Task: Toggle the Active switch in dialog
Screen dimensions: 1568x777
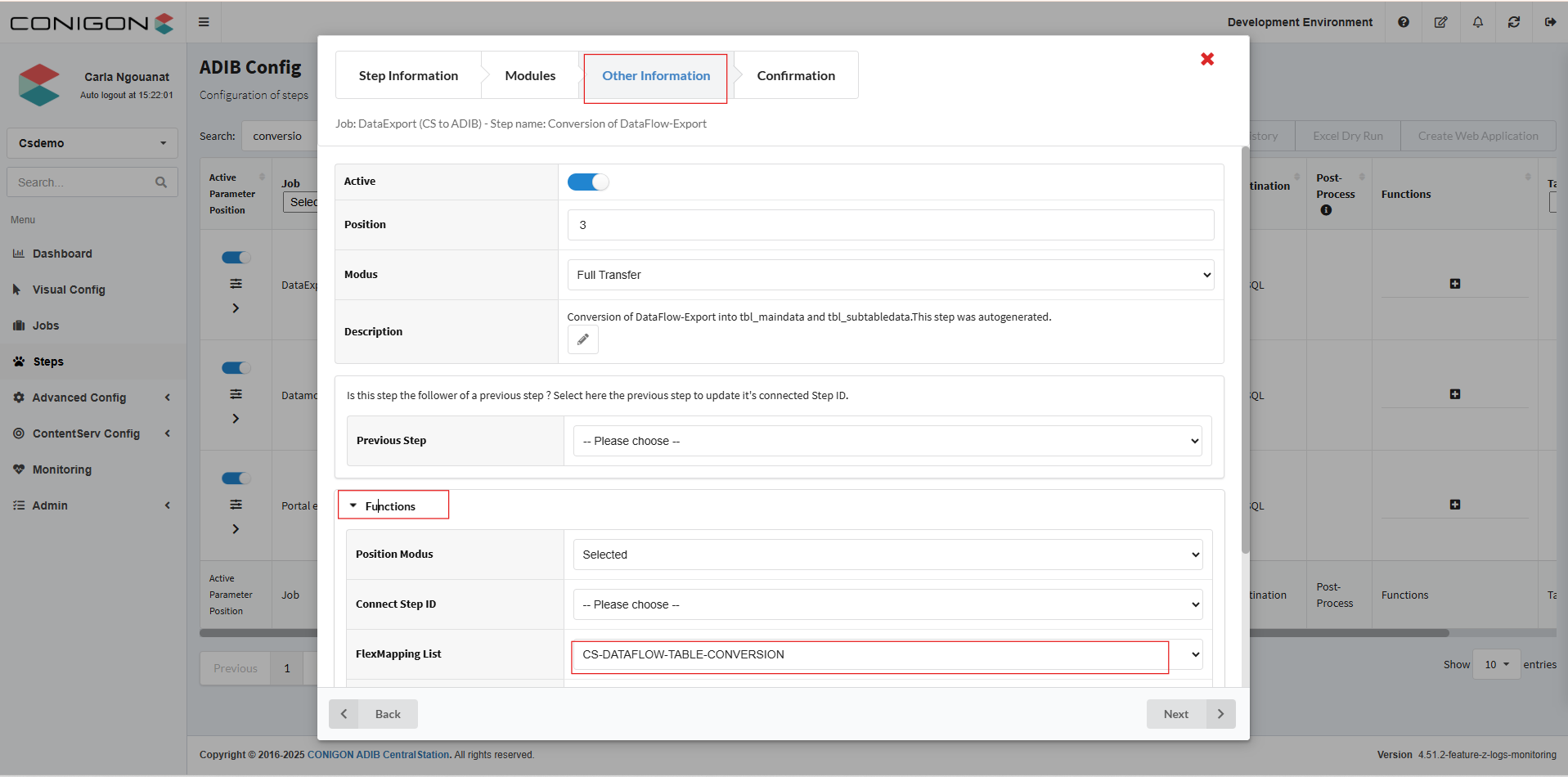Action: [588, 182]
